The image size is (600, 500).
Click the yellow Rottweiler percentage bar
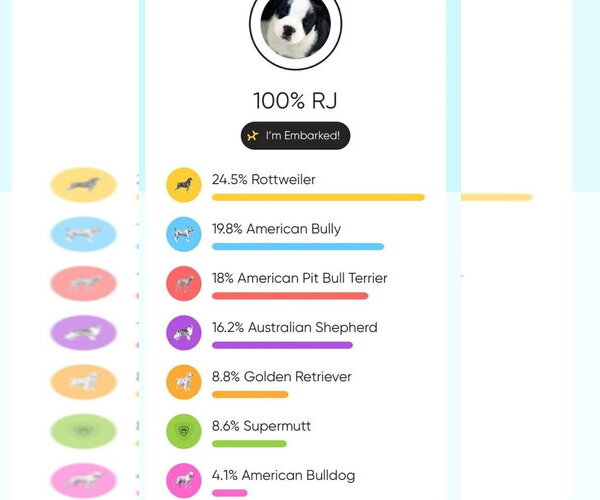318,198
